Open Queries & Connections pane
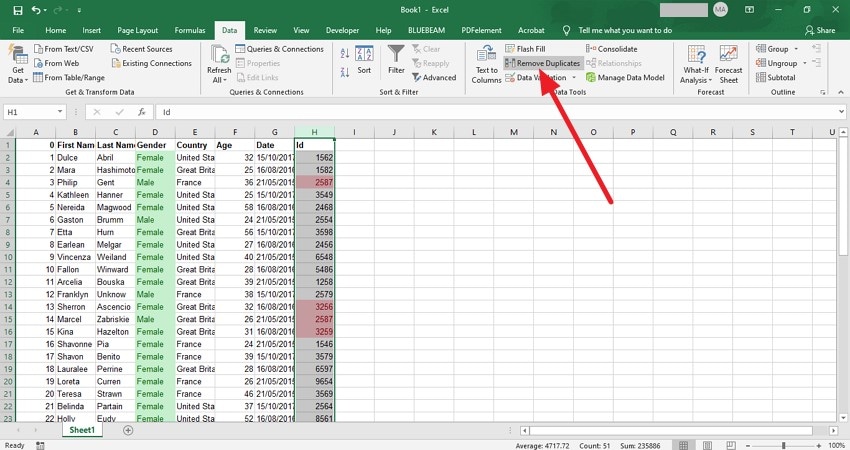850x450 pixels. 279,49
